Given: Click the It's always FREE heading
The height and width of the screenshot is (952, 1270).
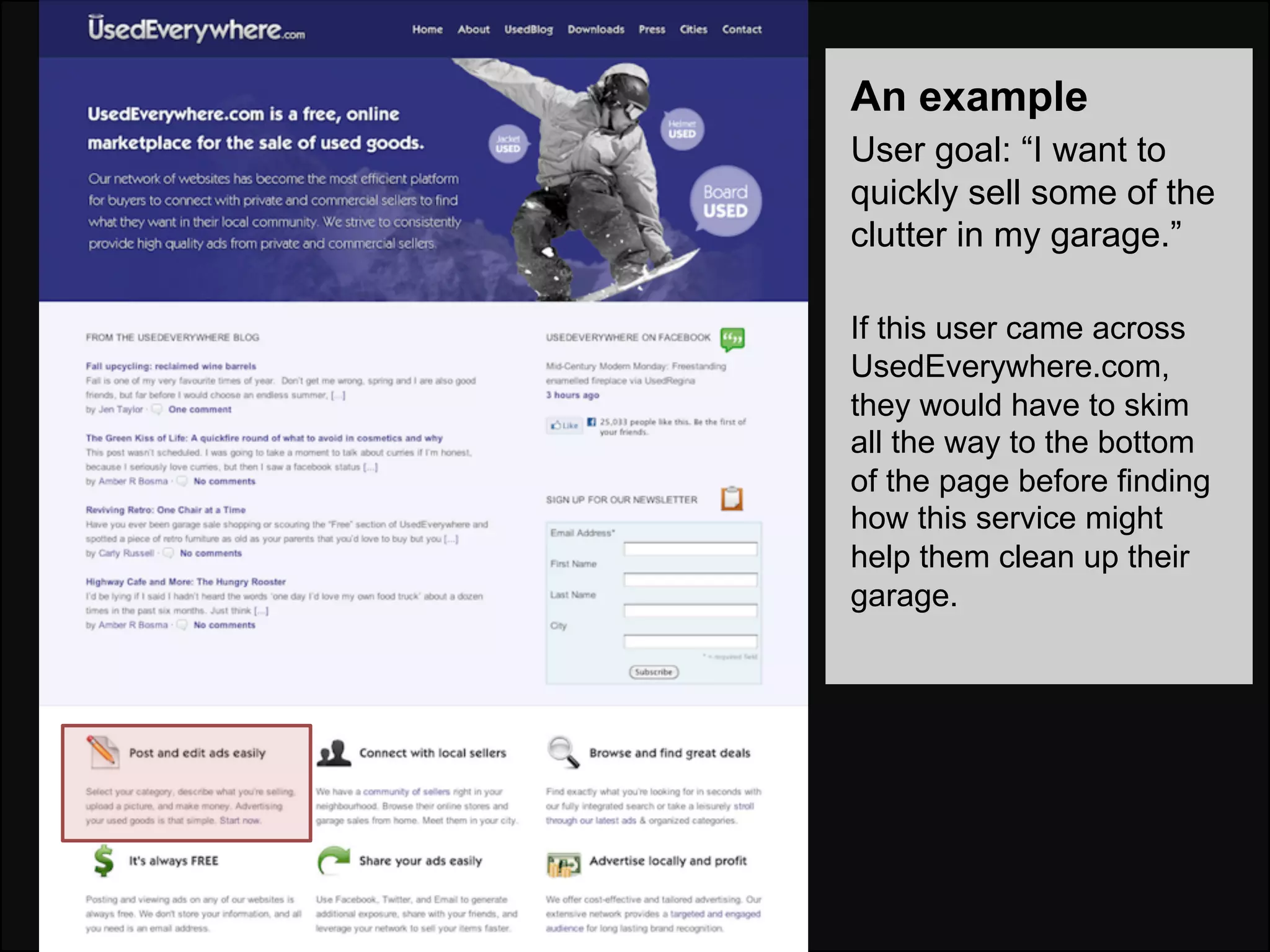Looking at the screenshot, I should pos(174,861).
